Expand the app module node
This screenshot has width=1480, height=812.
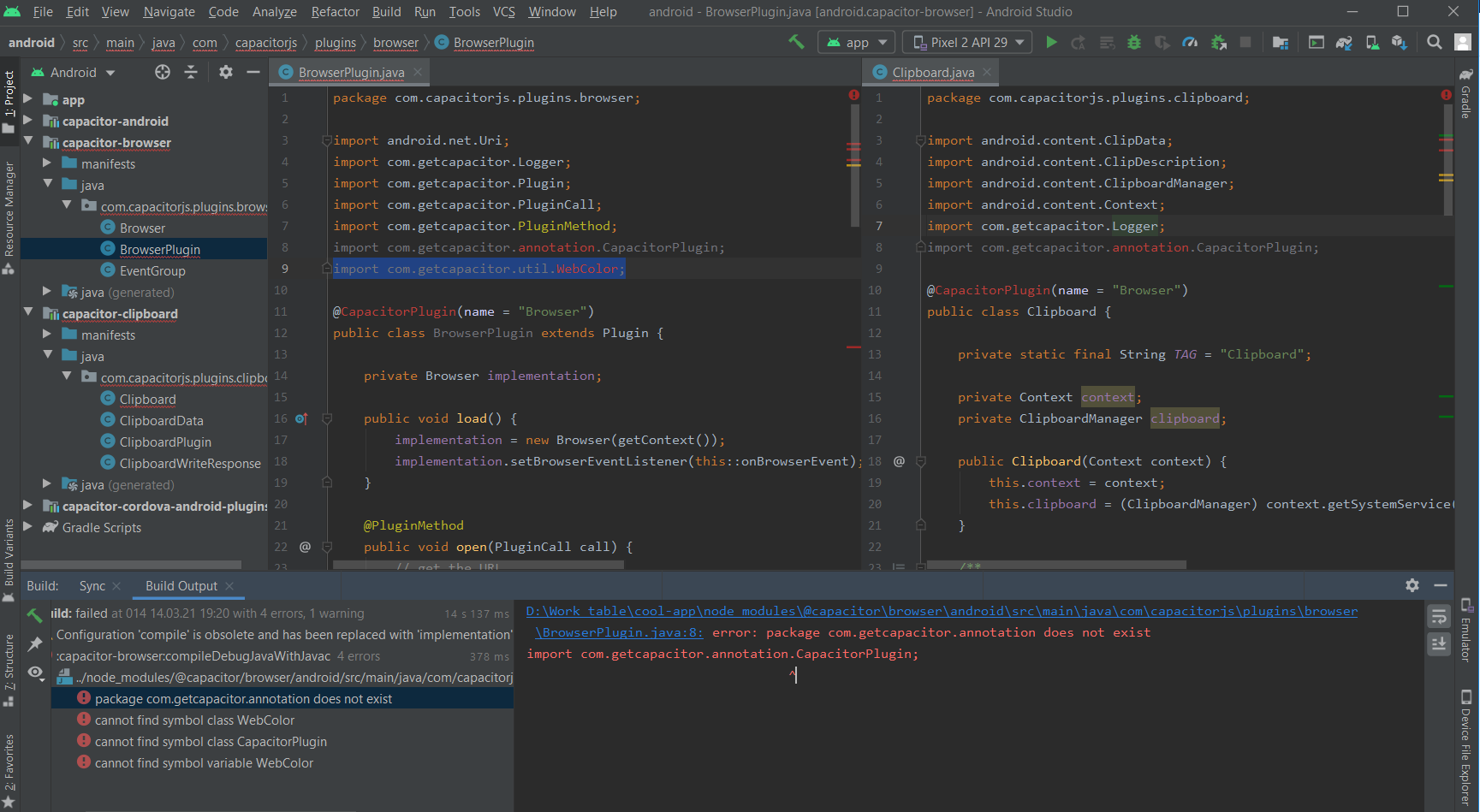tap(27, 99)
